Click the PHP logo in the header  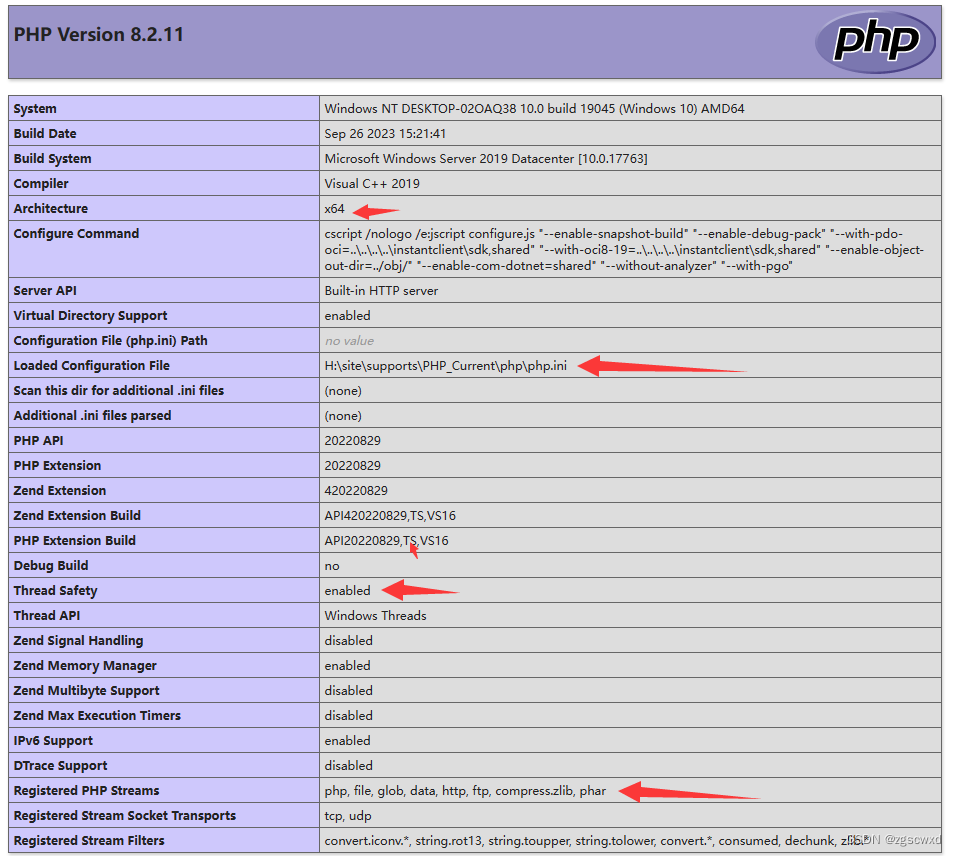pos(875,41)
